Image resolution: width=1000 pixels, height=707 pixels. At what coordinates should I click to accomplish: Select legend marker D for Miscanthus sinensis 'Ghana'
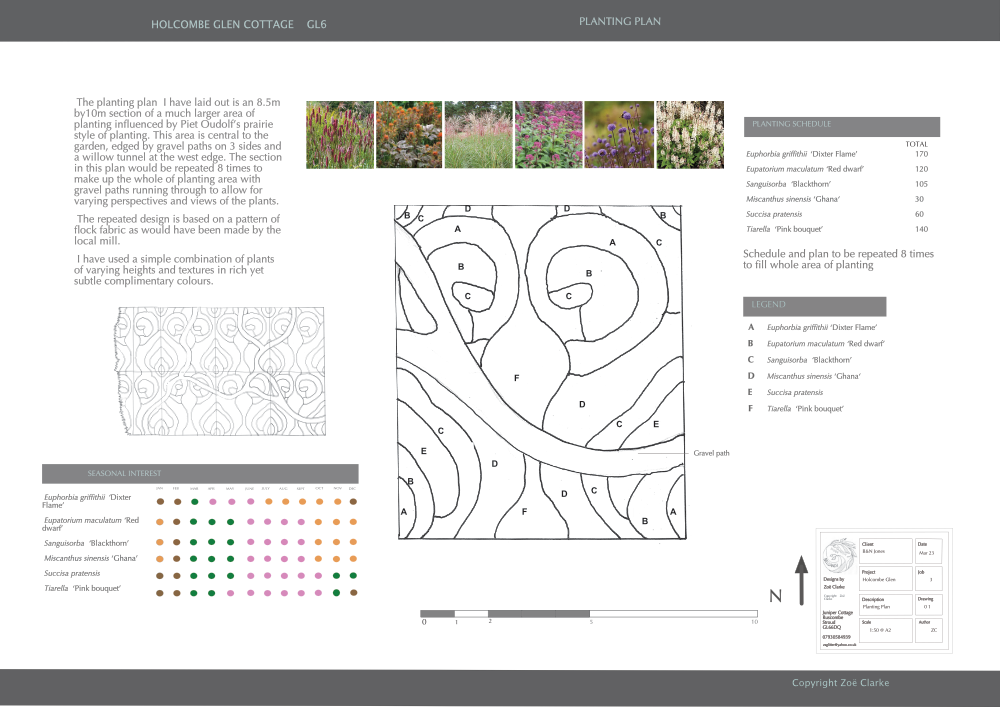tap(750, 376)
